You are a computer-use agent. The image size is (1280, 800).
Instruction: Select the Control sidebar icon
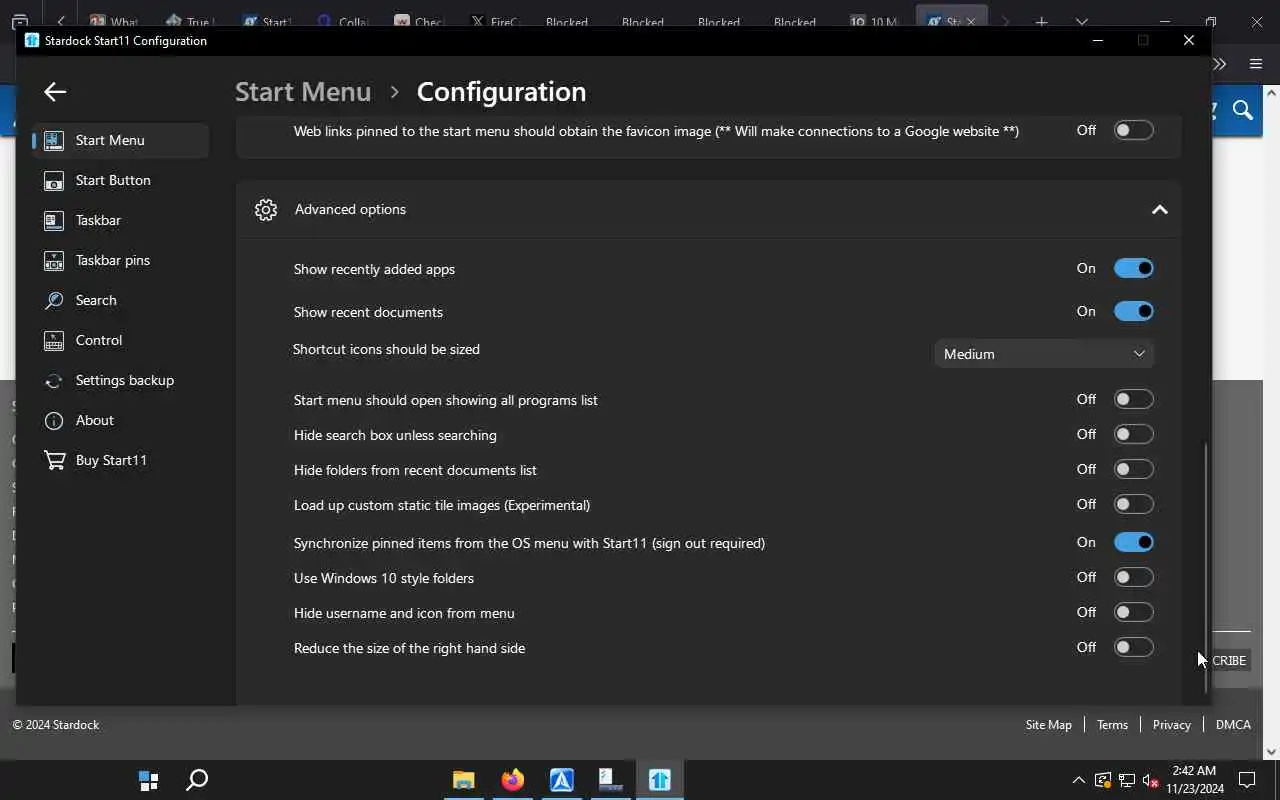(x=54, y=340)
